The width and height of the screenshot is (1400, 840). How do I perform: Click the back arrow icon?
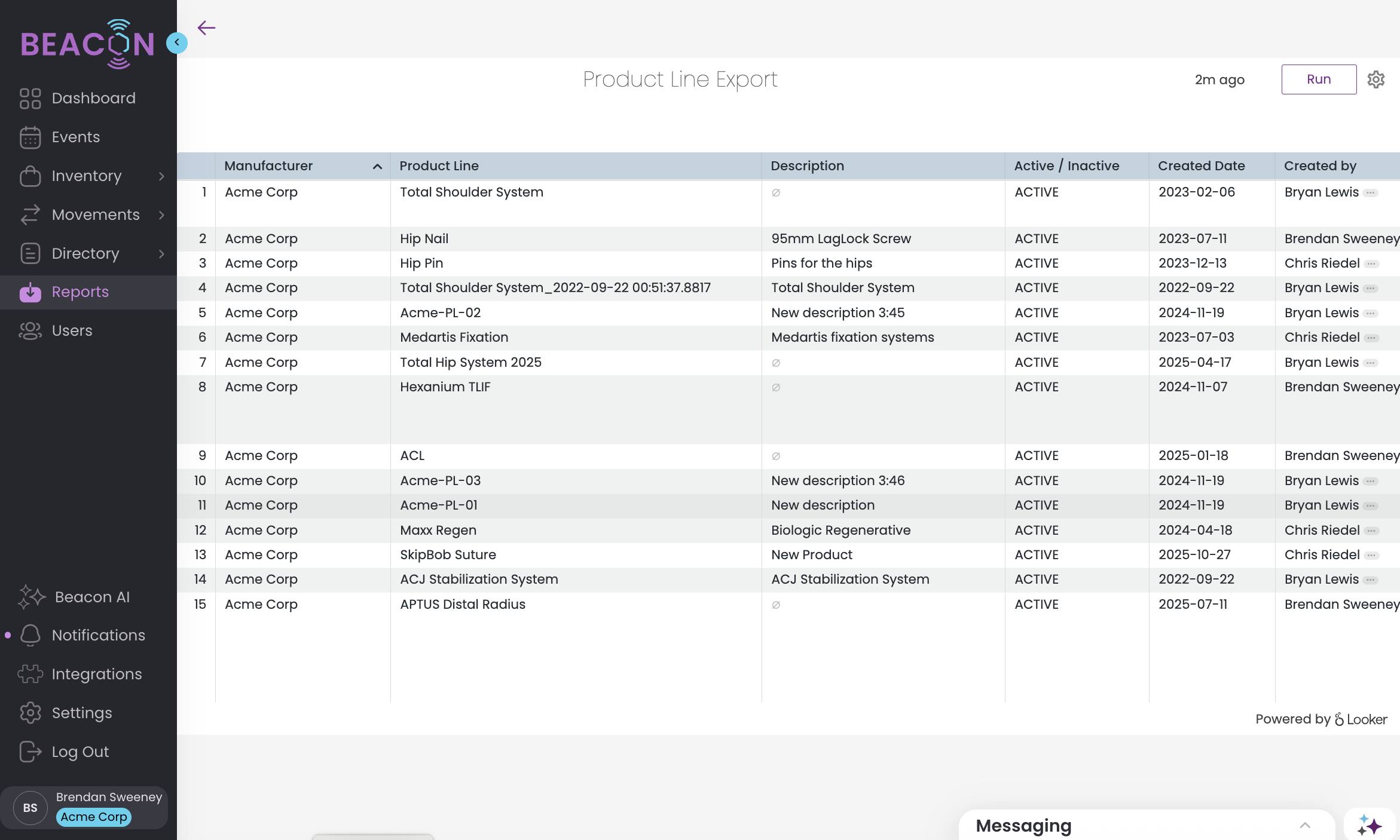pyautogui.click(x=206, y=27)
